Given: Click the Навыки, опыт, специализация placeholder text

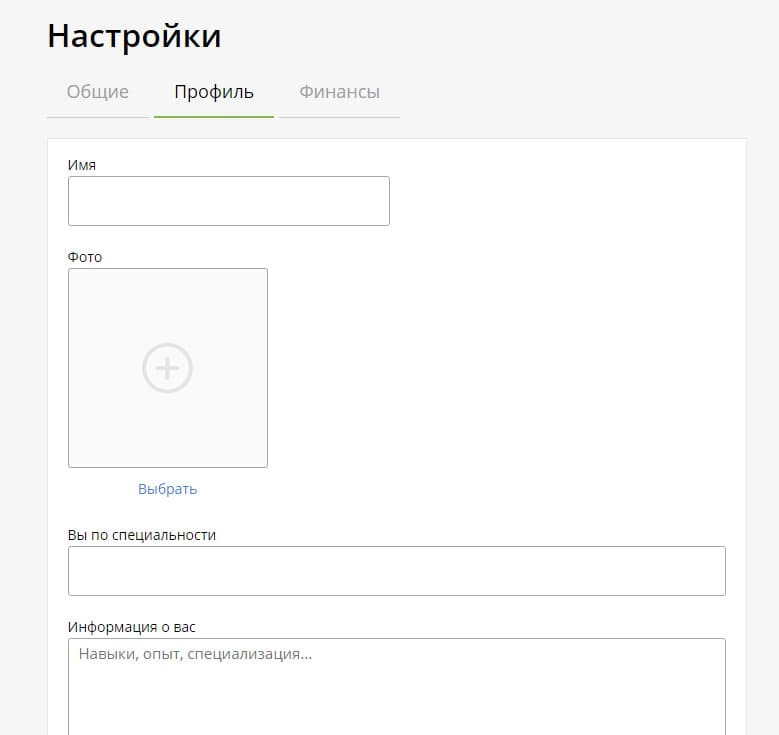Looking at the screenshot, I should tap(195, 655).
